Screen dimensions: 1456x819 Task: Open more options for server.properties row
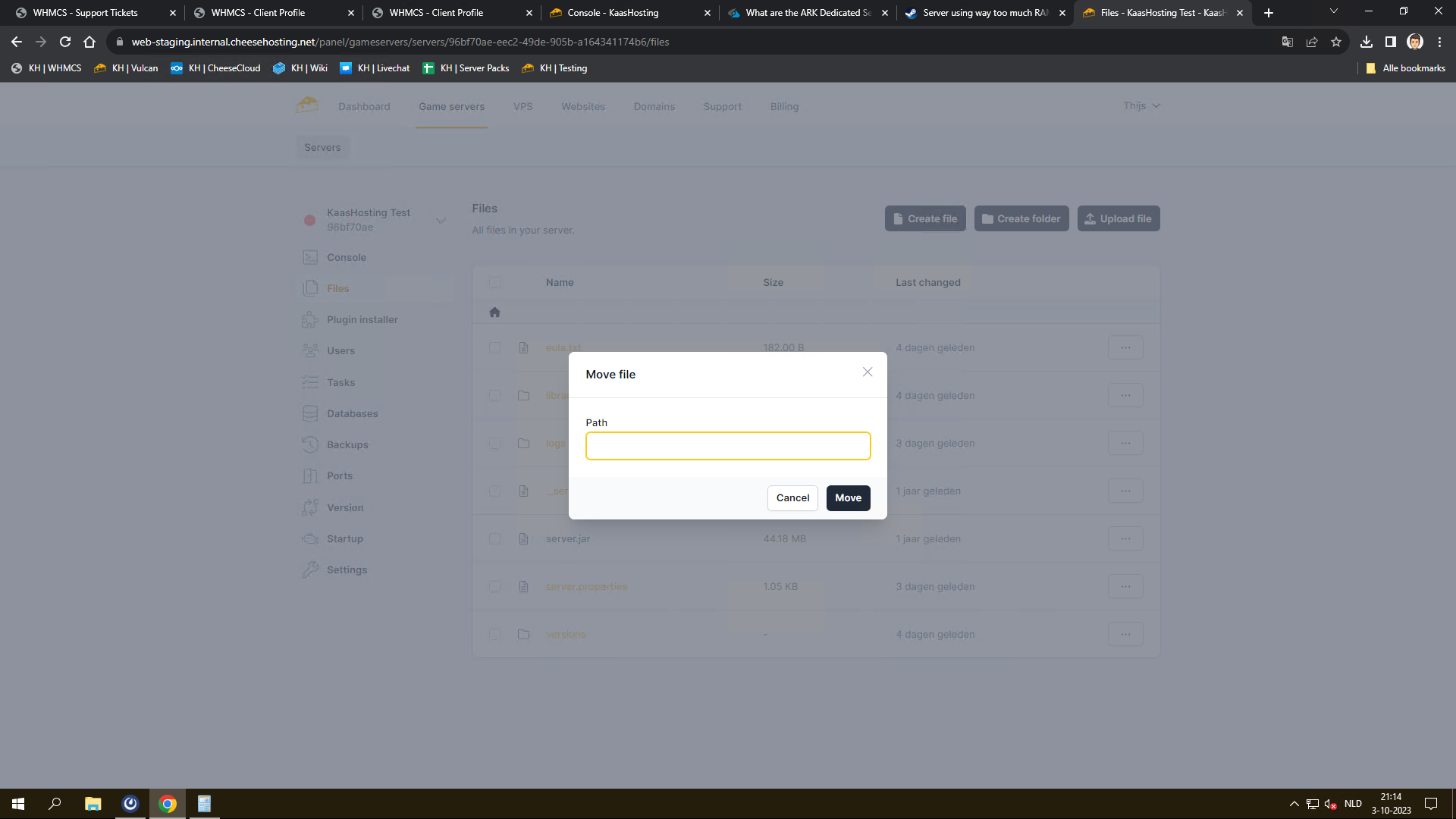point(1125,587)
